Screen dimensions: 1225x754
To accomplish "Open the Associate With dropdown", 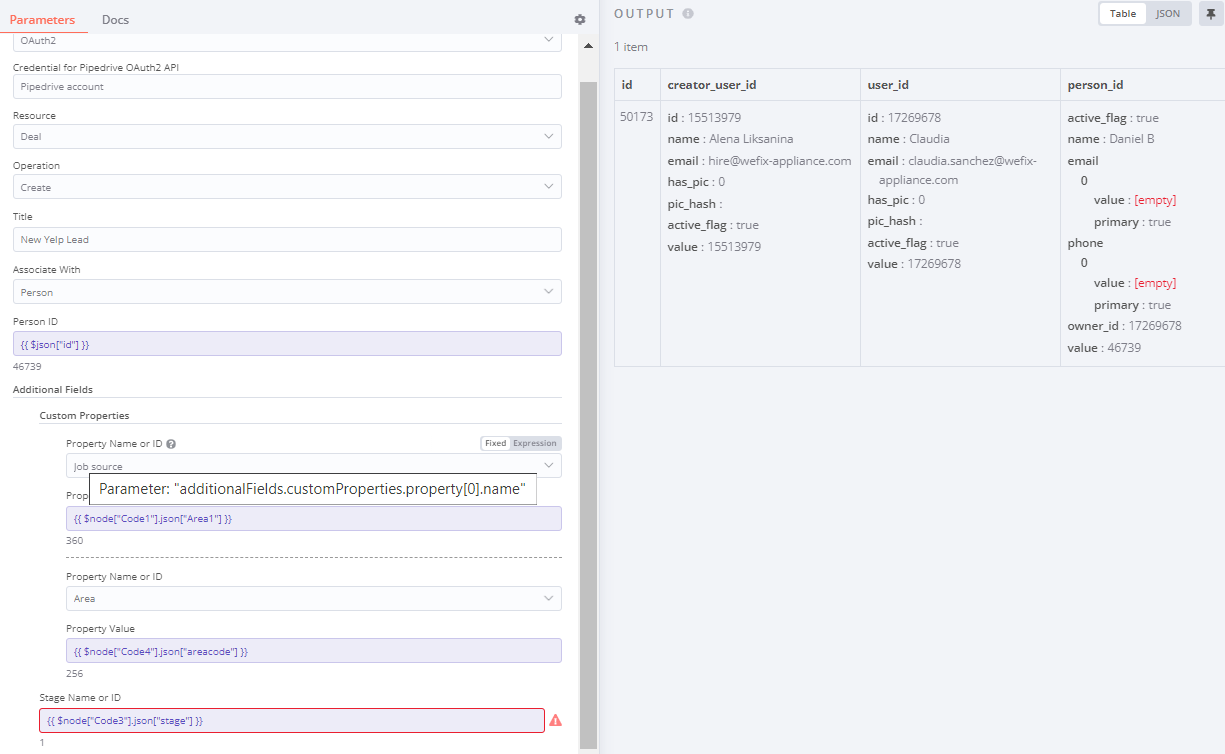I will (x=287, y=292).
